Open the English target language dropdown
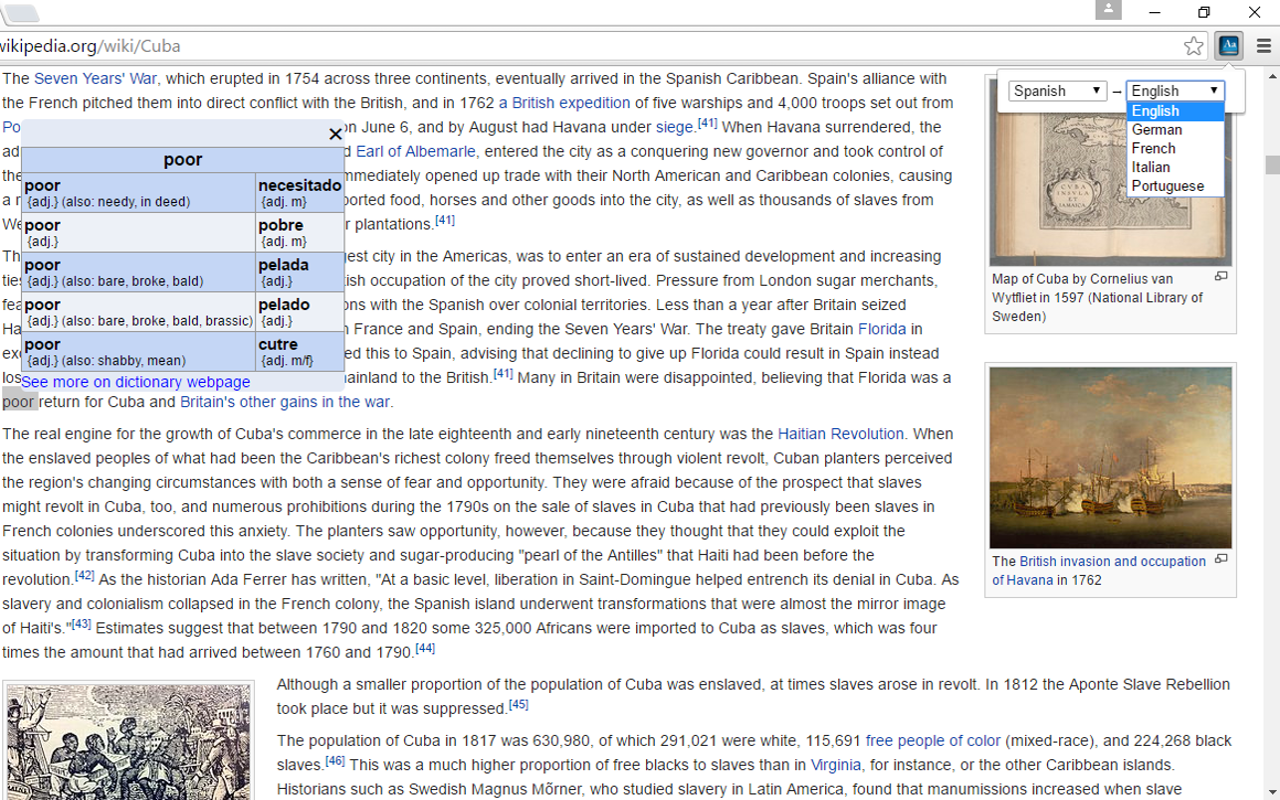 click(x=1175, y=90)
